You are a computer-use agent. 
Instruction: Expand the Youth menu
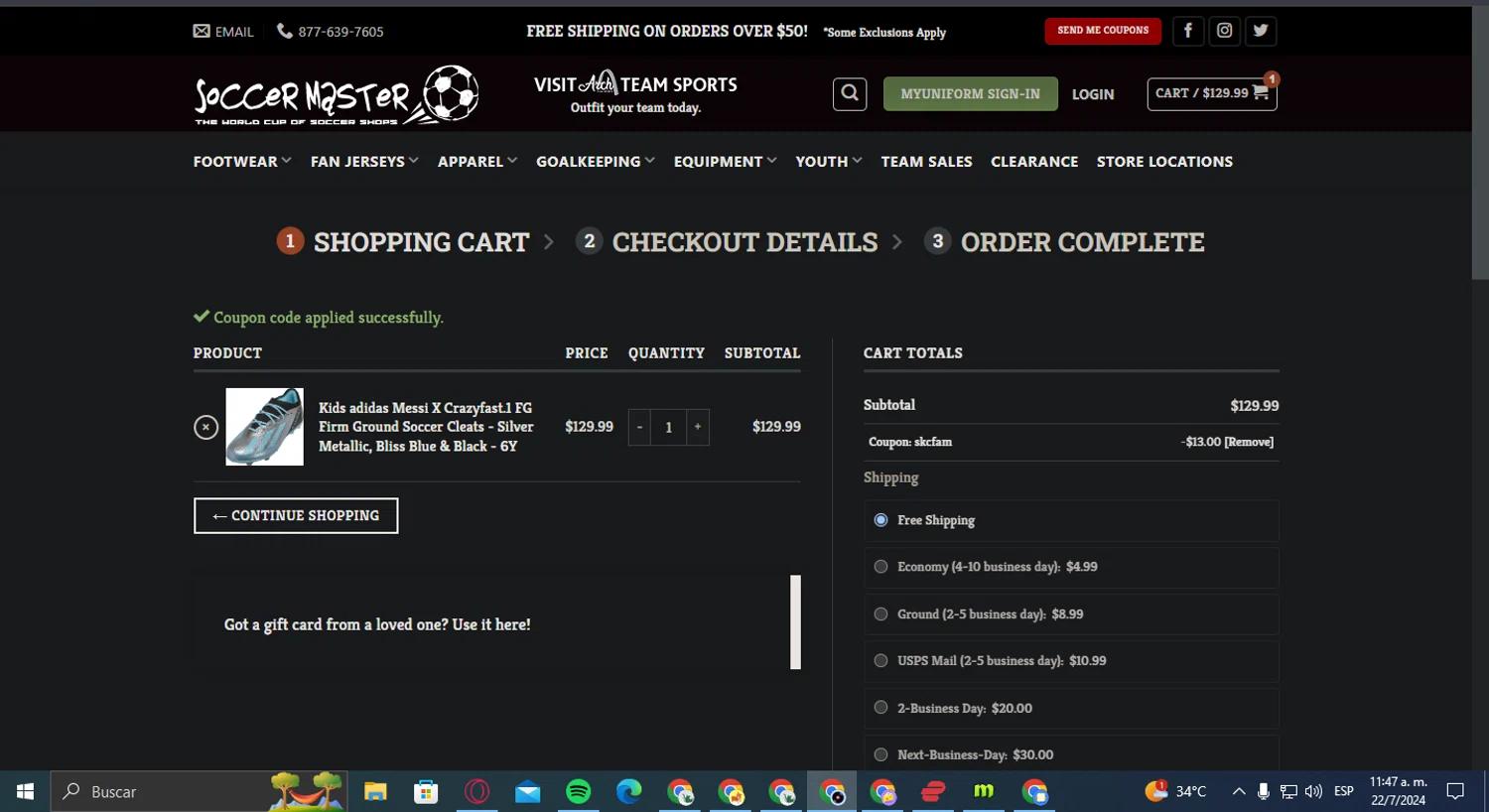pyautogui.click(x=829, y=161)
